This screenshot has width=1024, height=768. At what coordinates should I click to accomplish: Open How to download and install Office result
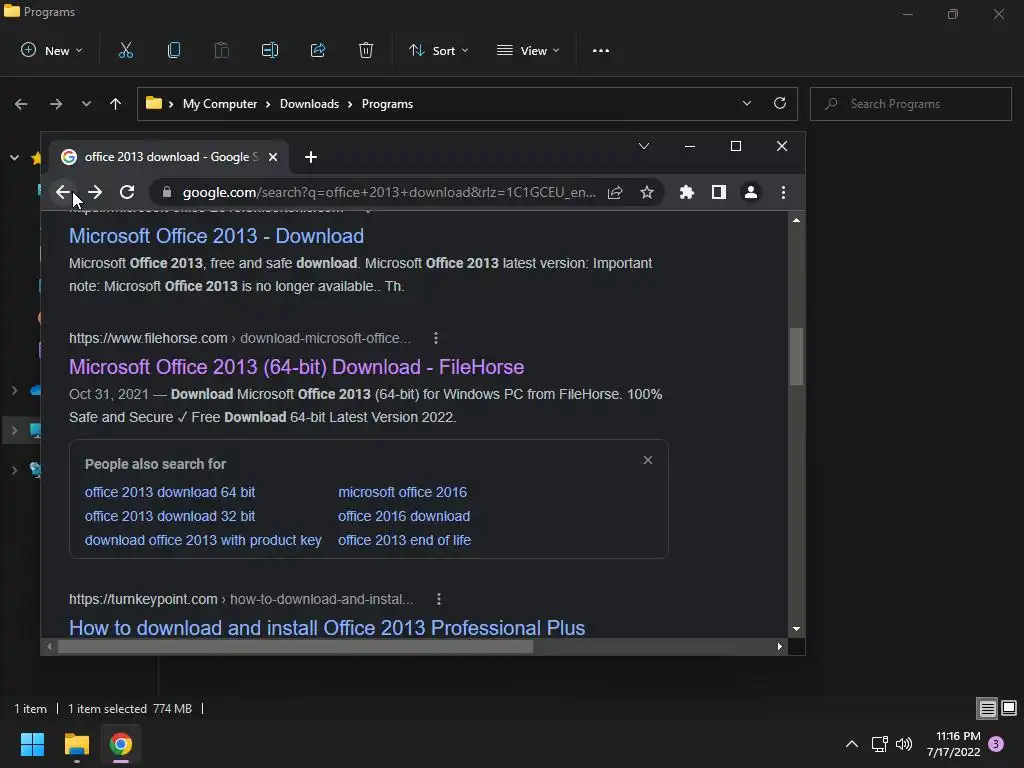327,628
